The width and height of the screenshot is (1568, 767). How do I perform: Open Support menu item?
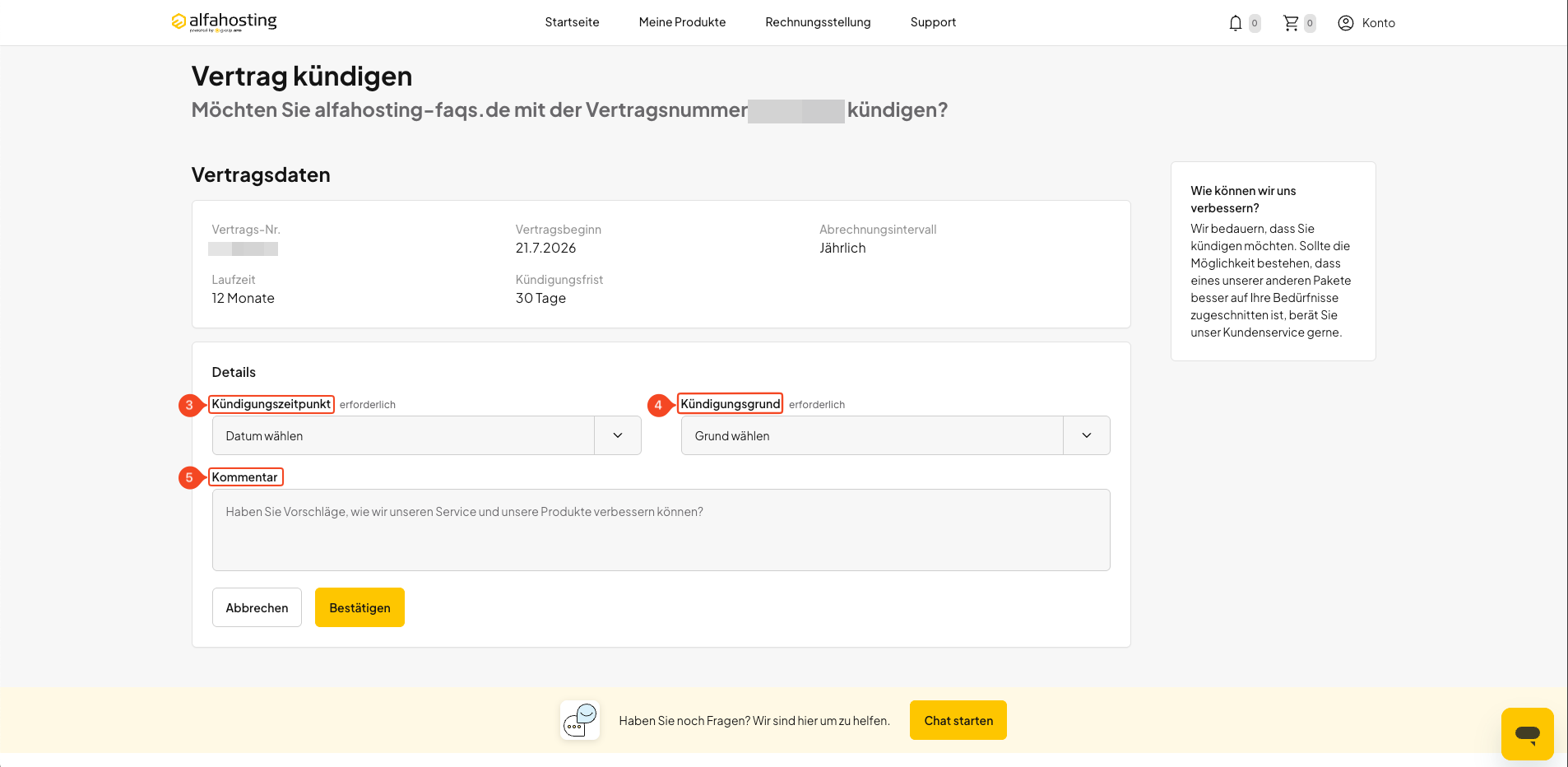(933, 22)
